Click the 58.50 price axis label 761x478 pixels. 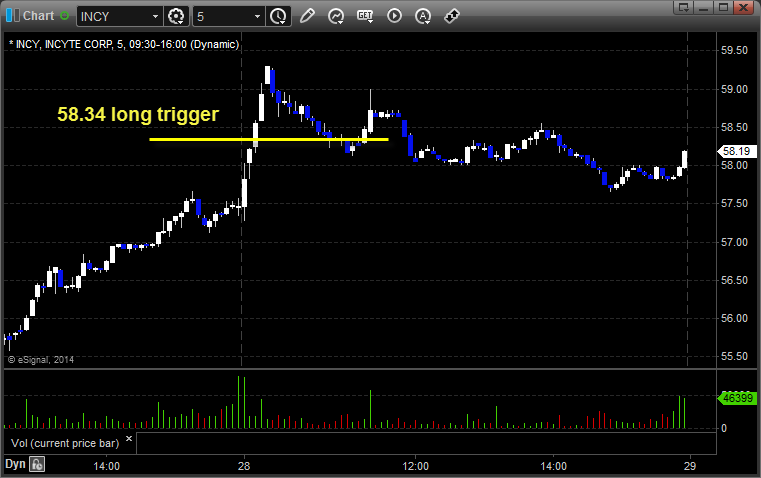click(734, 128)
